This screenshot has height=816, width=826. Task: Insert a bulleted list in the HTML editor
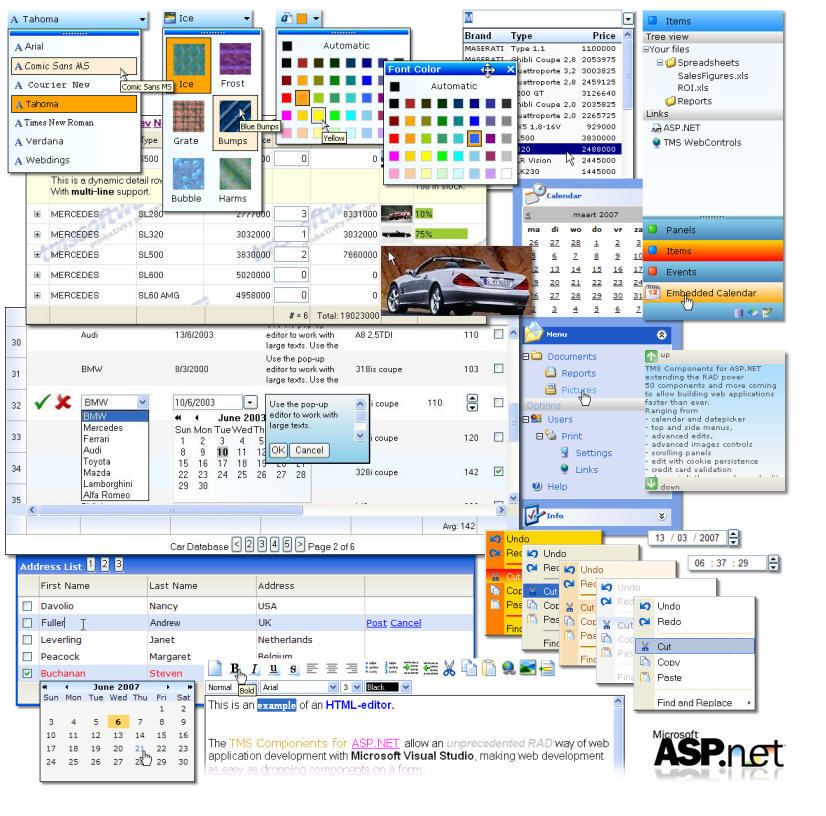tap(372, 668)
